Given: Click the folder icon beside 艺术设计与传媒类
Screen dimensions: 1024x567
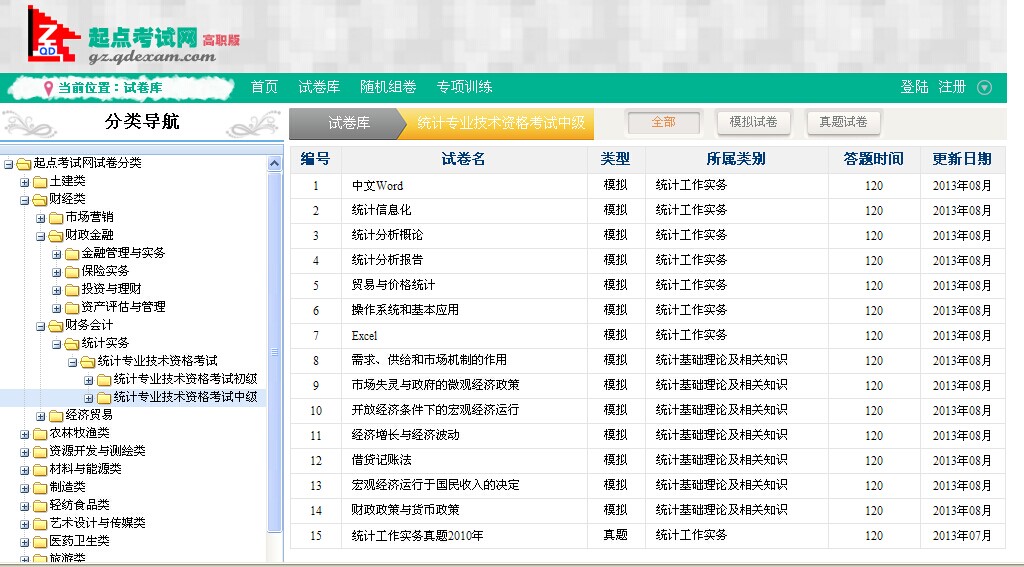Looking at the screenshot, I should click(40, 523).
